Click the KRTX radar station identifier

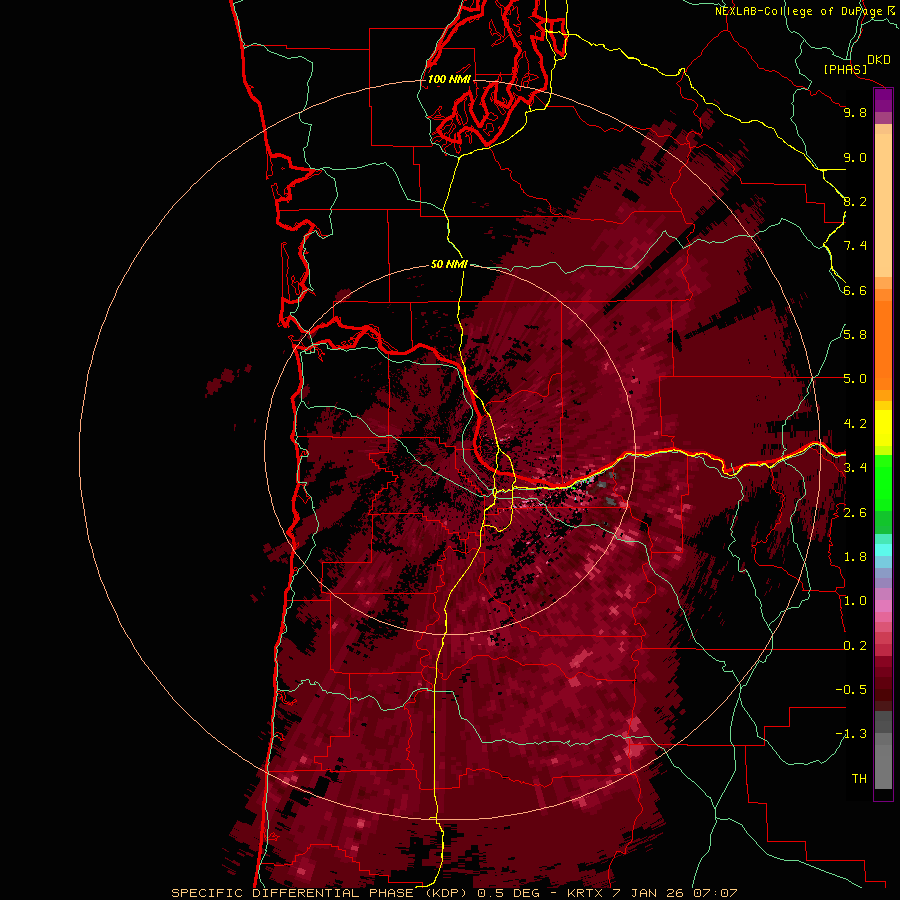[x=584, y=893]
